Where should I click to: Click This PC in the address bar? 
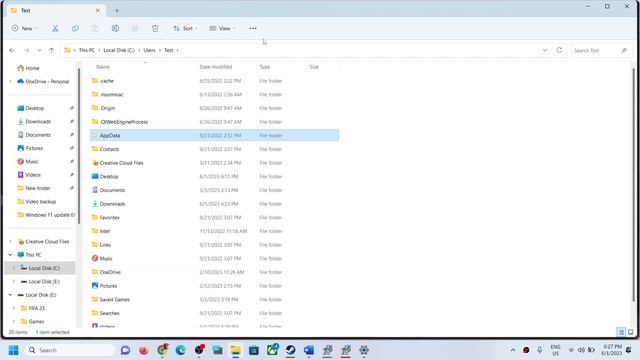[x=87, y=50]
